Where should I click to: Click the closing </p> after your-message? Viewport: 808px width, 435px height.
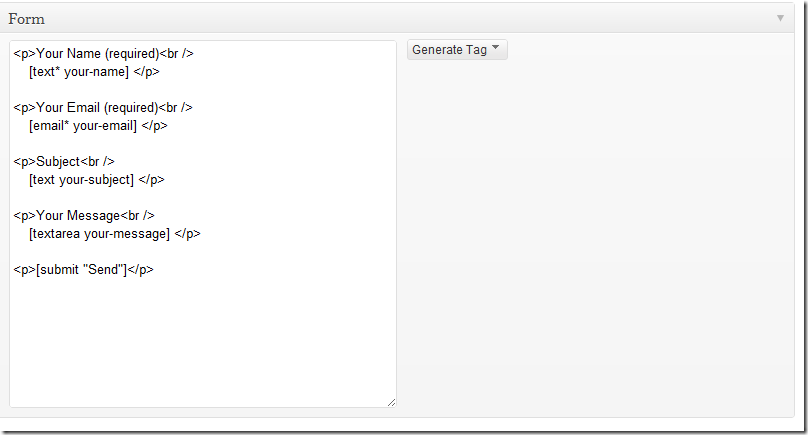point(188,233)
